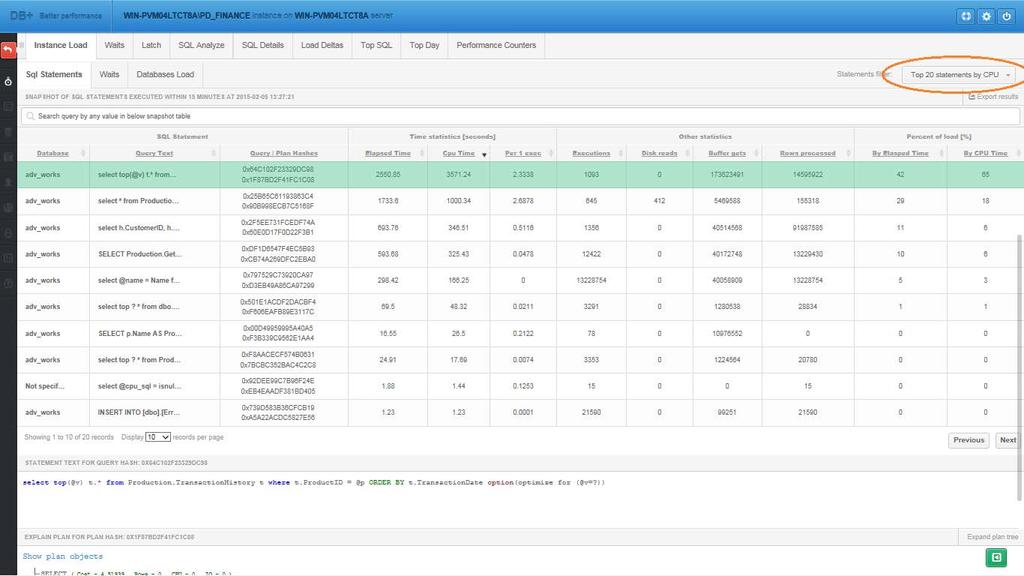Click the Previous page button
Viewport: 1024px width, 576px height.
pyautogui.click(x=968, y=440)
